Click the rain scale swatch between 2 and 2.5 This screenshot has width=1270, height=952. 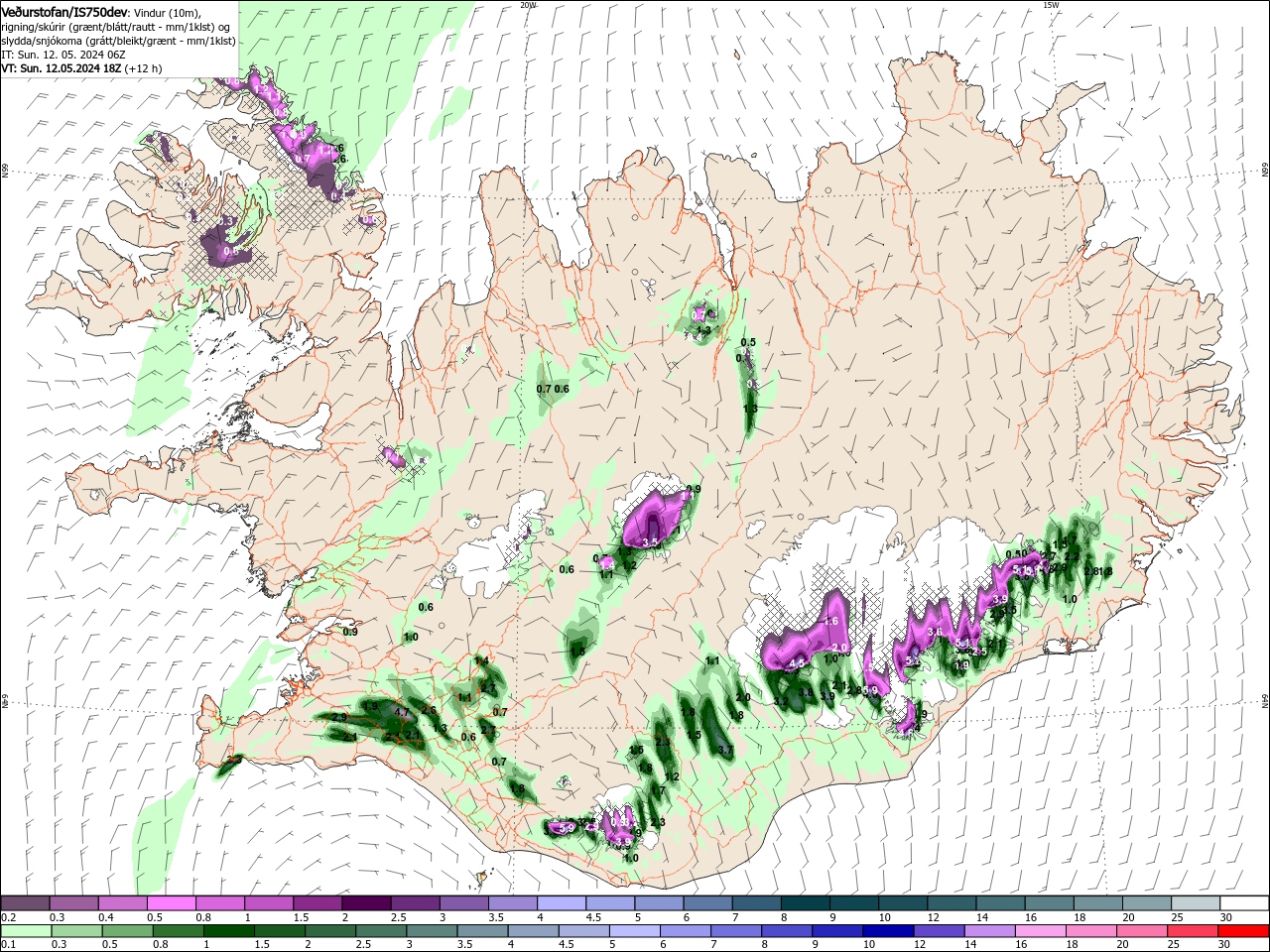pos(329,930)
